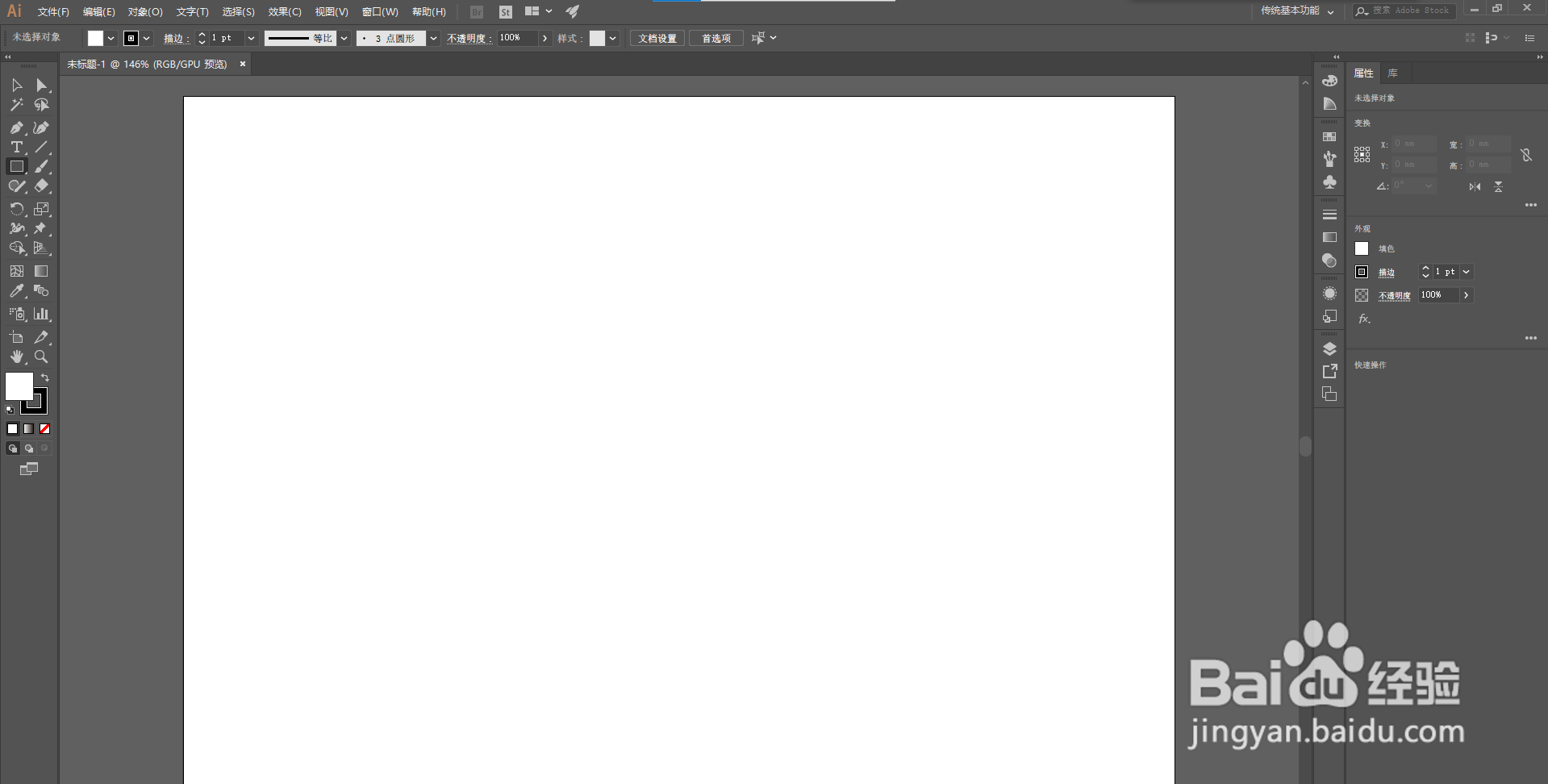Enable Draw Normal mode

click(13, 448)
